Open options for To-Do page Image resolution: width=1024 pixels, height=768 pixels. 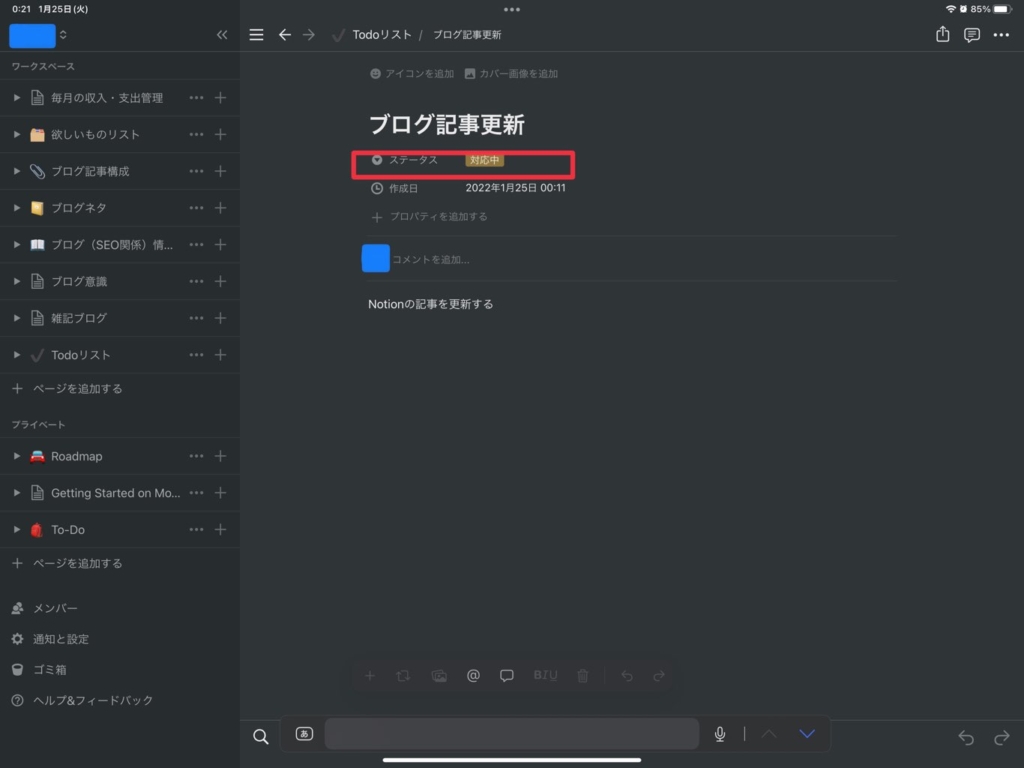click(x=196, y=529)
